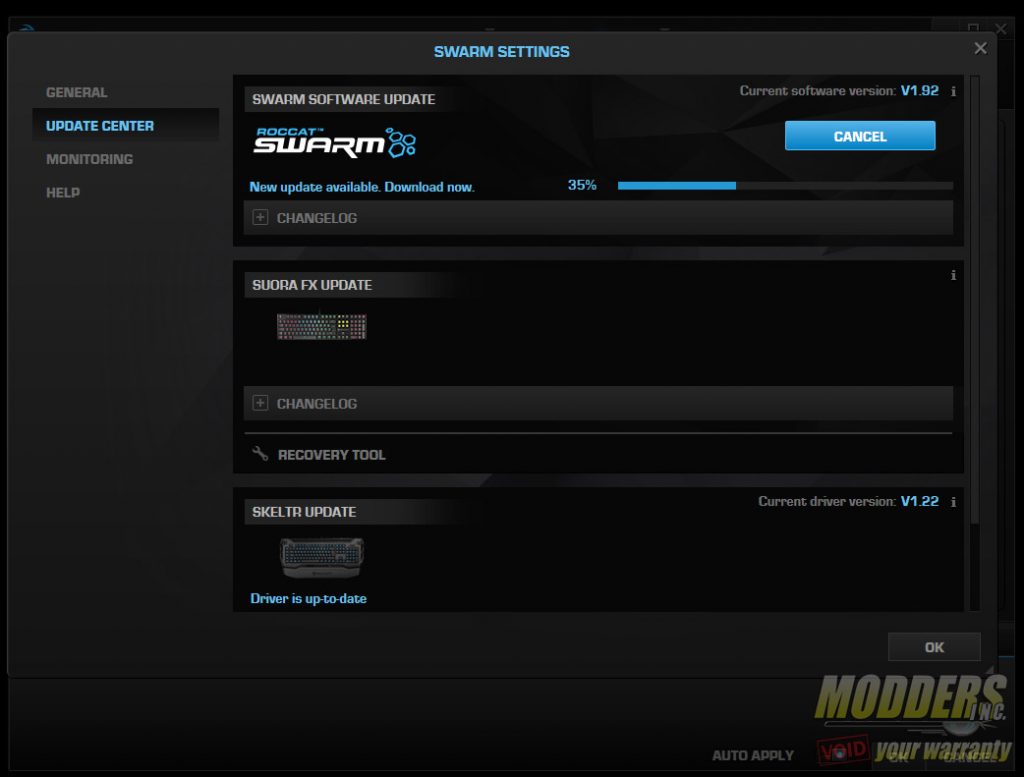The height and width of the screenshot is (777, 1024).
Task: Click the plus icon beside Suora FX Changelog
Action: [x=260, y=403]
